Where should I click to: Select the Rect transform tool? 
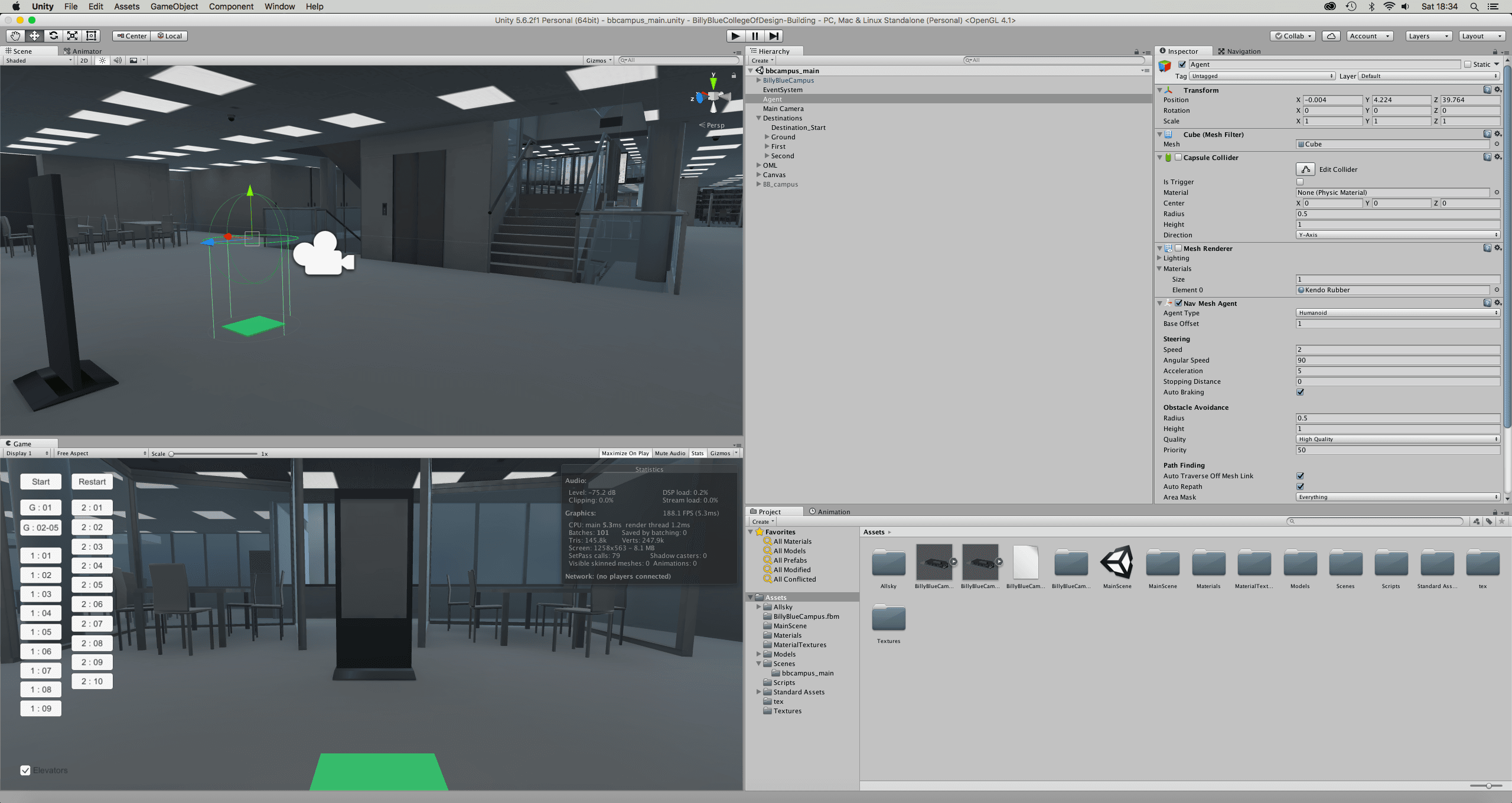[91, 35]
